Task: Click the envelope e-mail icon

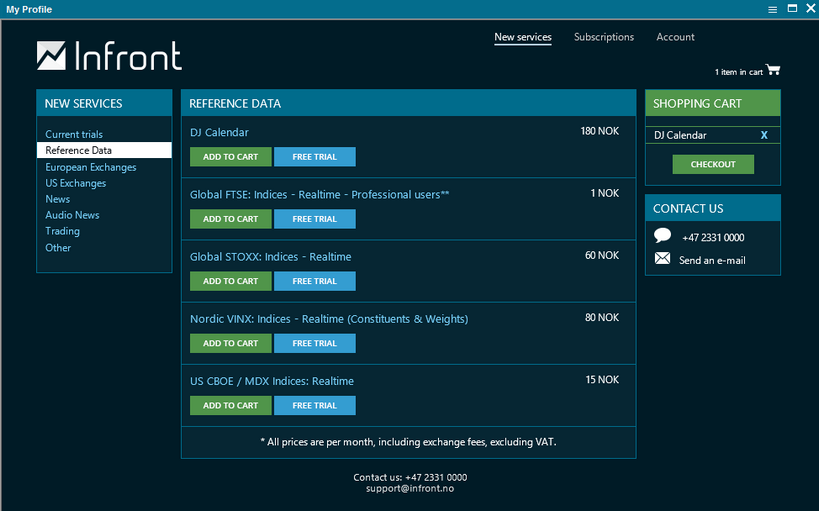Action: coord(662,258)
